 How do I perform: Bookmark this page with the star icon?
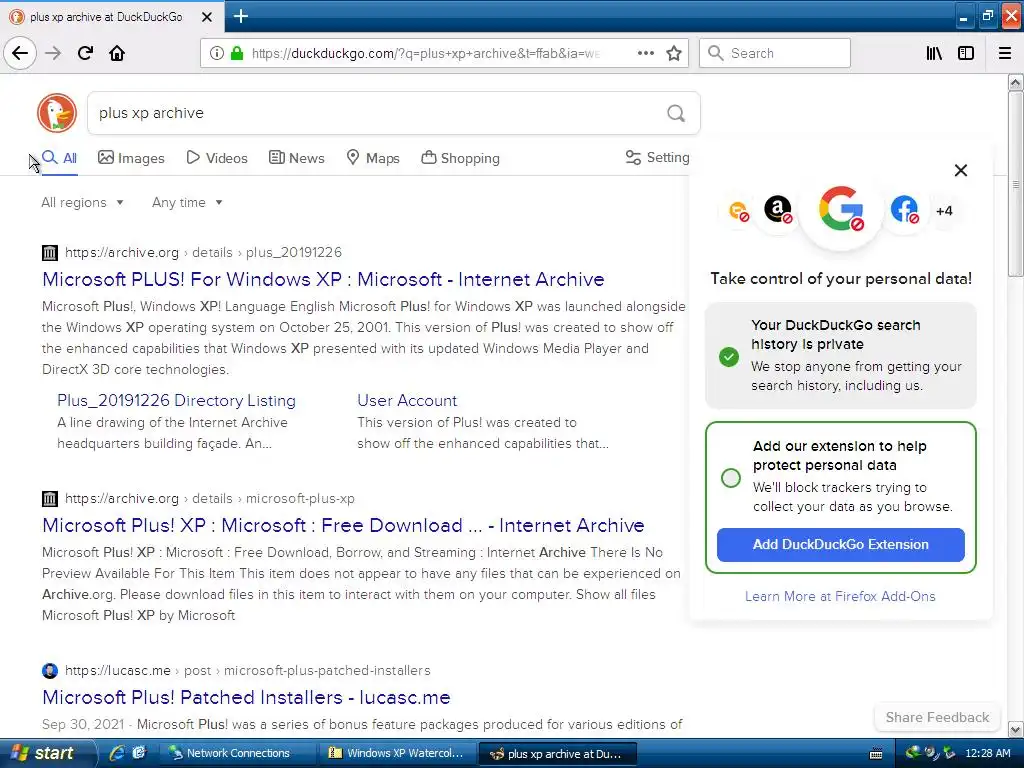pos(673,53)
